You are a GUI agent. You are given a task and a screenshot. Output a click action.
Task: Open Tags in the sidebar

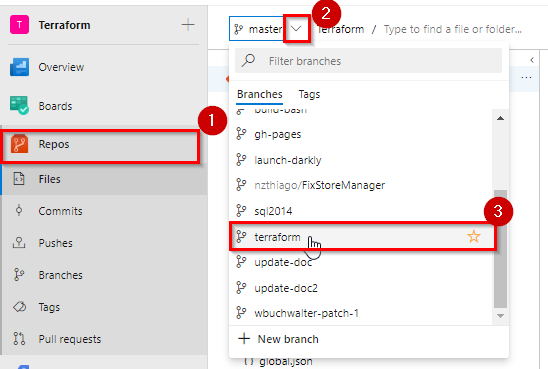(104, 307)
